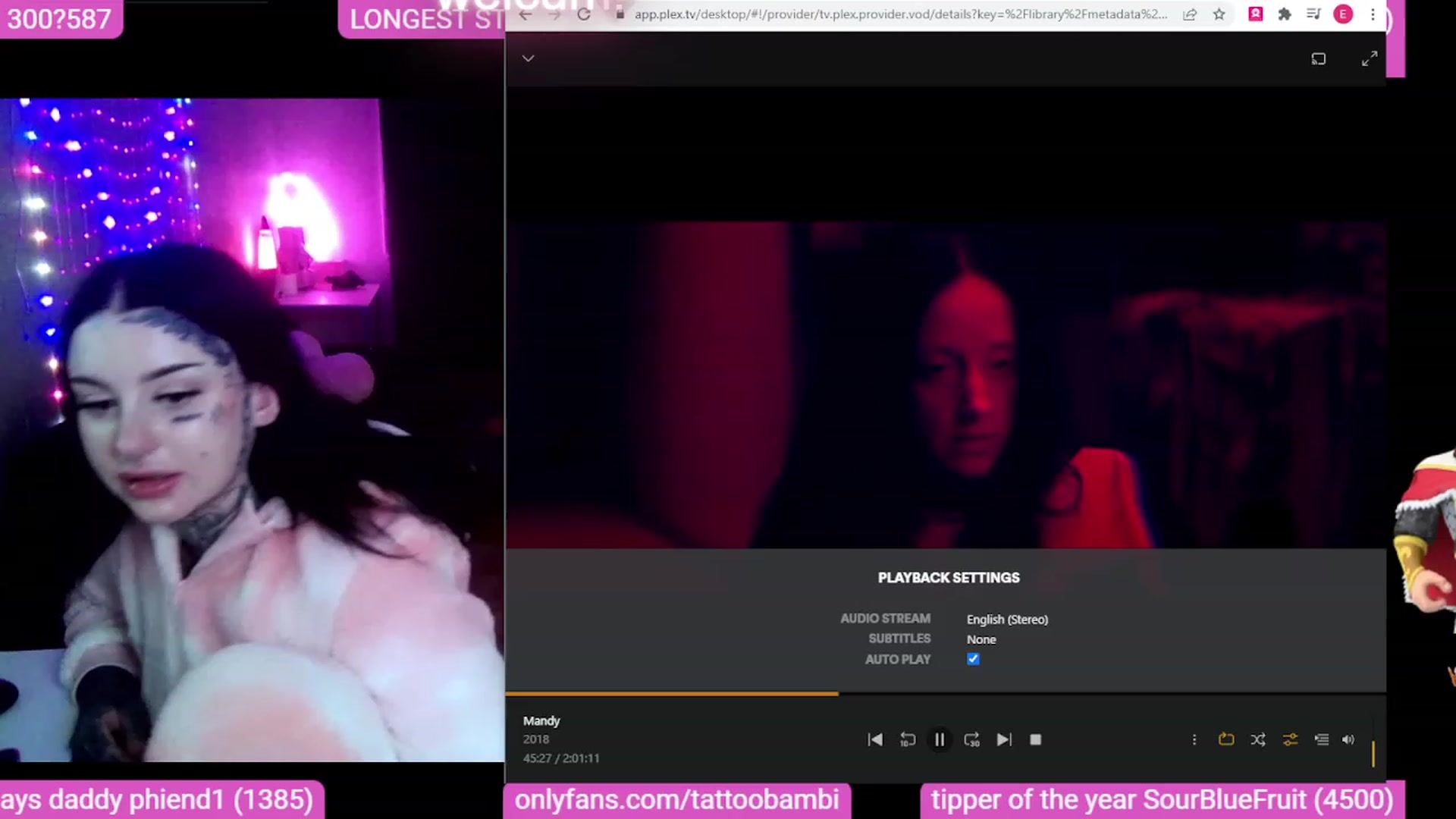The height and width of the screenshot is (819, 1456).
Task: Click the lock icon beside the URL
Action: coord(620,14)
